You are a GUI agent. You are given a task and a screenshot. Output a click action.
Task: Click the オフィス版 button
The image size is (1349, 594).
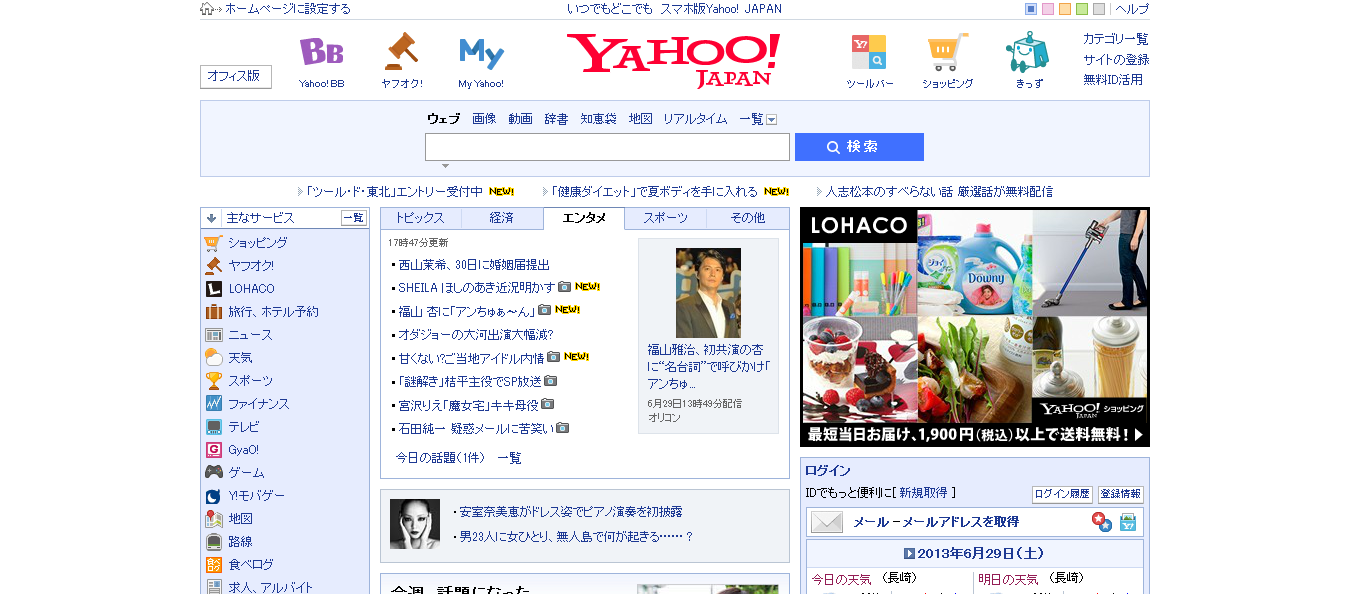point(236,76)
